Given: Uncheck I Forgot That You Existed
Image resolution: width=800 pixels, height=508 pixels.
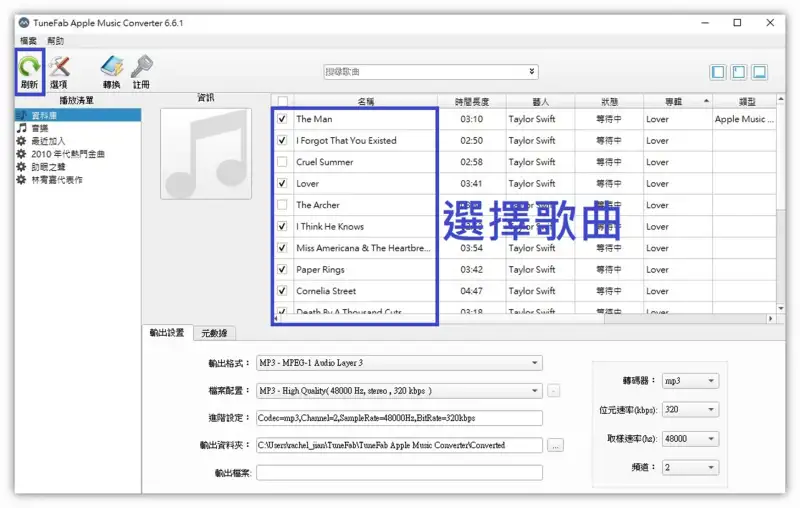Looking at the screenshot, I should (x=282, y=140).
